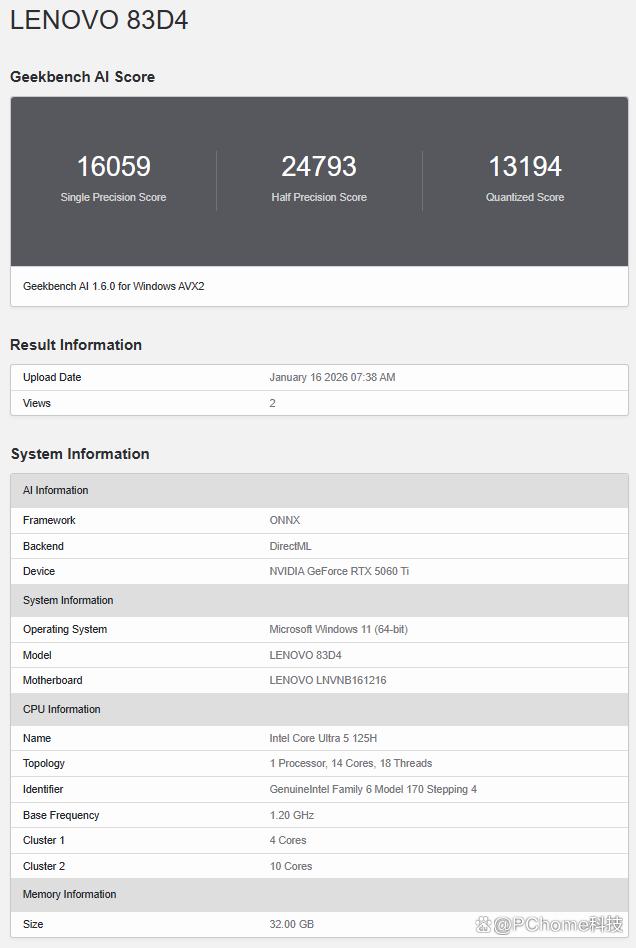Click the LENOVO LNVNB161216 motherboard value
This screenshot has height=948, width=636.
click(x=327, y=680)
